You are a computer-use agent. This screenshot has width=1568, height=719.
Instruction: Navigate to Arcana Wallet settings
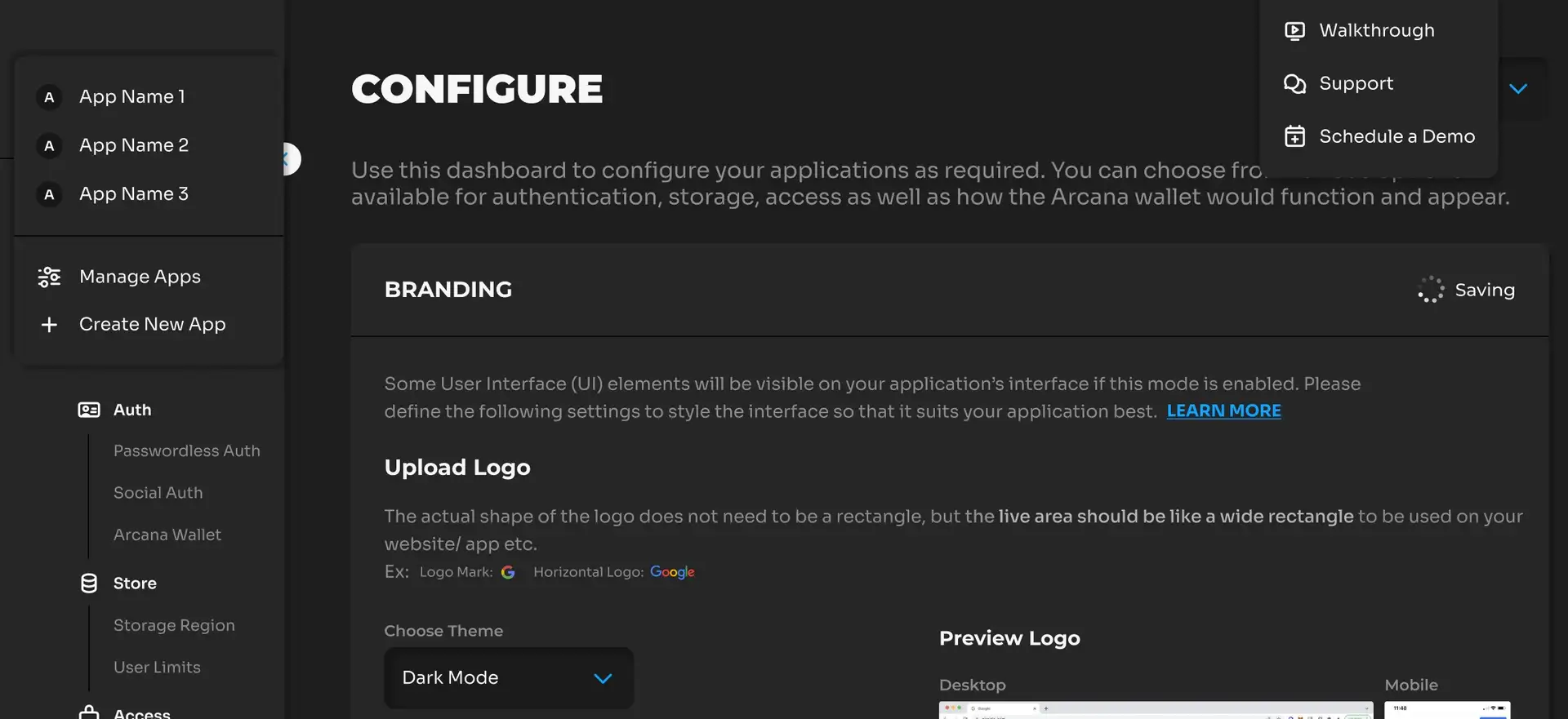[167, 535]
